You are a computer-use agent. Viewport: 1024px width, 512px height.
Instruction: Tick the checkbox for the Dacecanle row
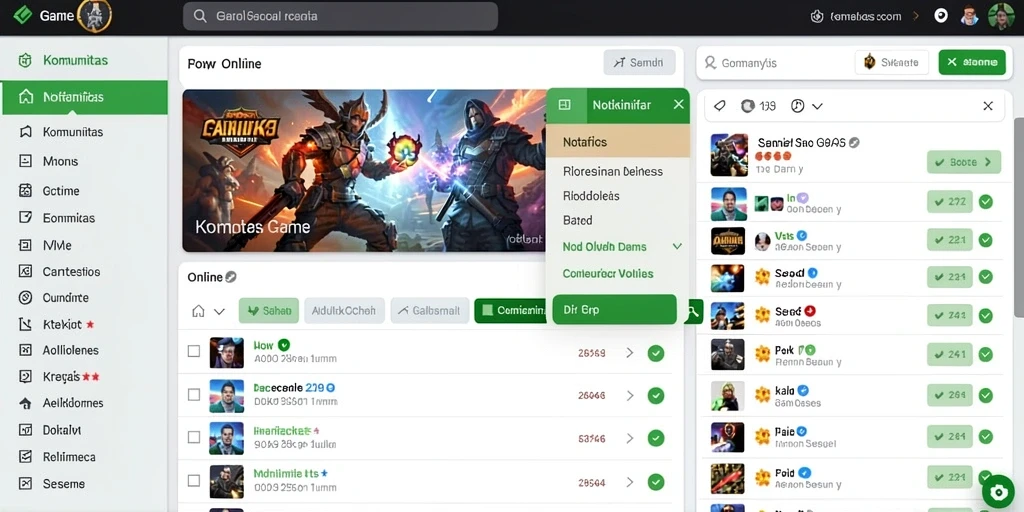click(x=194, y=394)
